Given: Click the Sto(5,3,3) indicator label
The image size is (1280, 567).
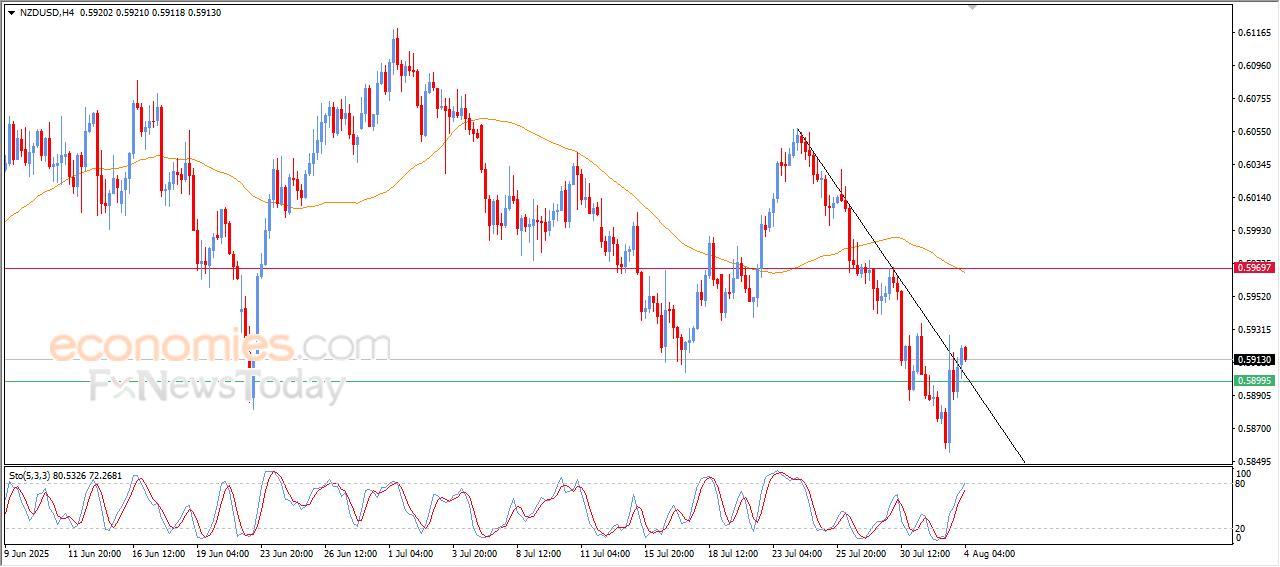Looking at the screenshot, I should 27,476.
